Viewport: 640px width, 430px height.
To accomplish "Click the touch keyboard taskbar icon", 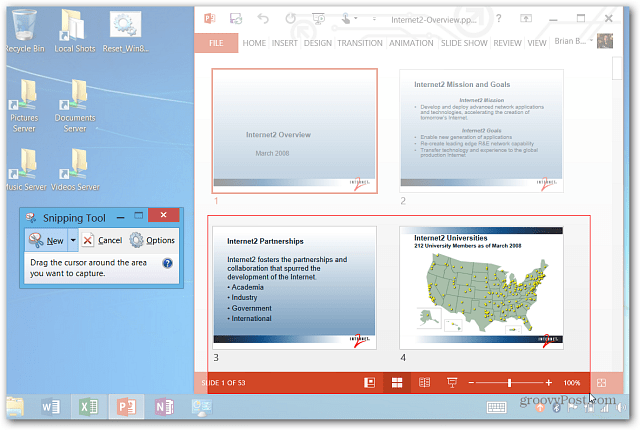I will click(496, 407).
